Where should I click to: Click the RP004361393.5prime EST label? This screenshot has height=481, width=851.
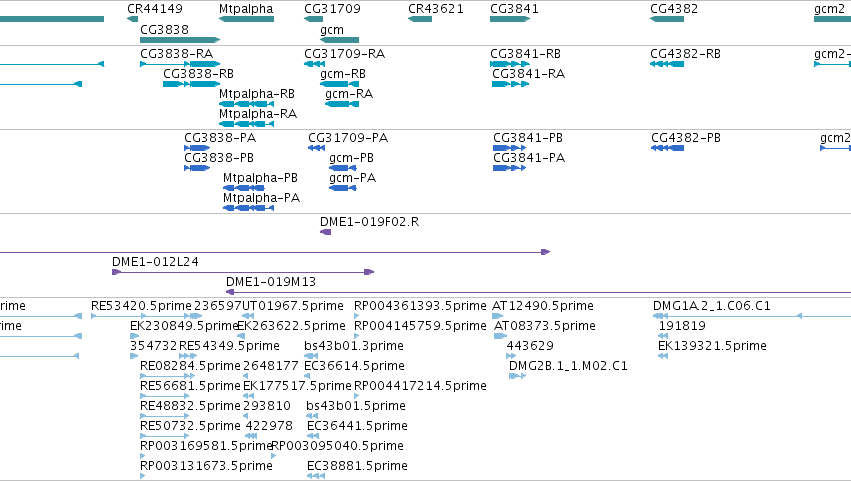[x=420, y=306]
